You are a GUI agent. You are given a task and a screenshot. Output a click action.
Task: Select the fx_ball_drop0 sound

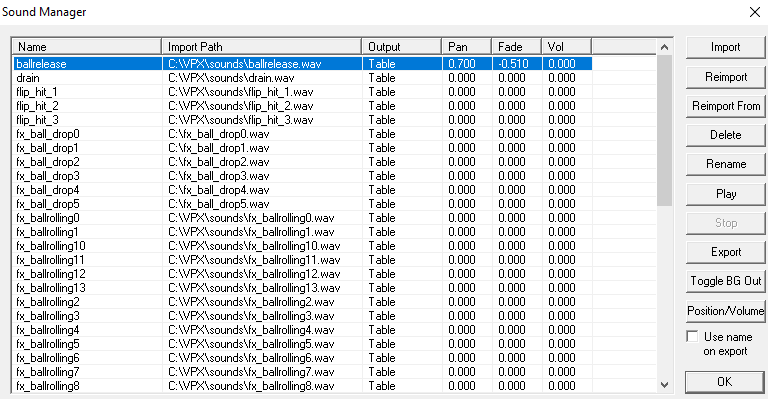(303, 134)
